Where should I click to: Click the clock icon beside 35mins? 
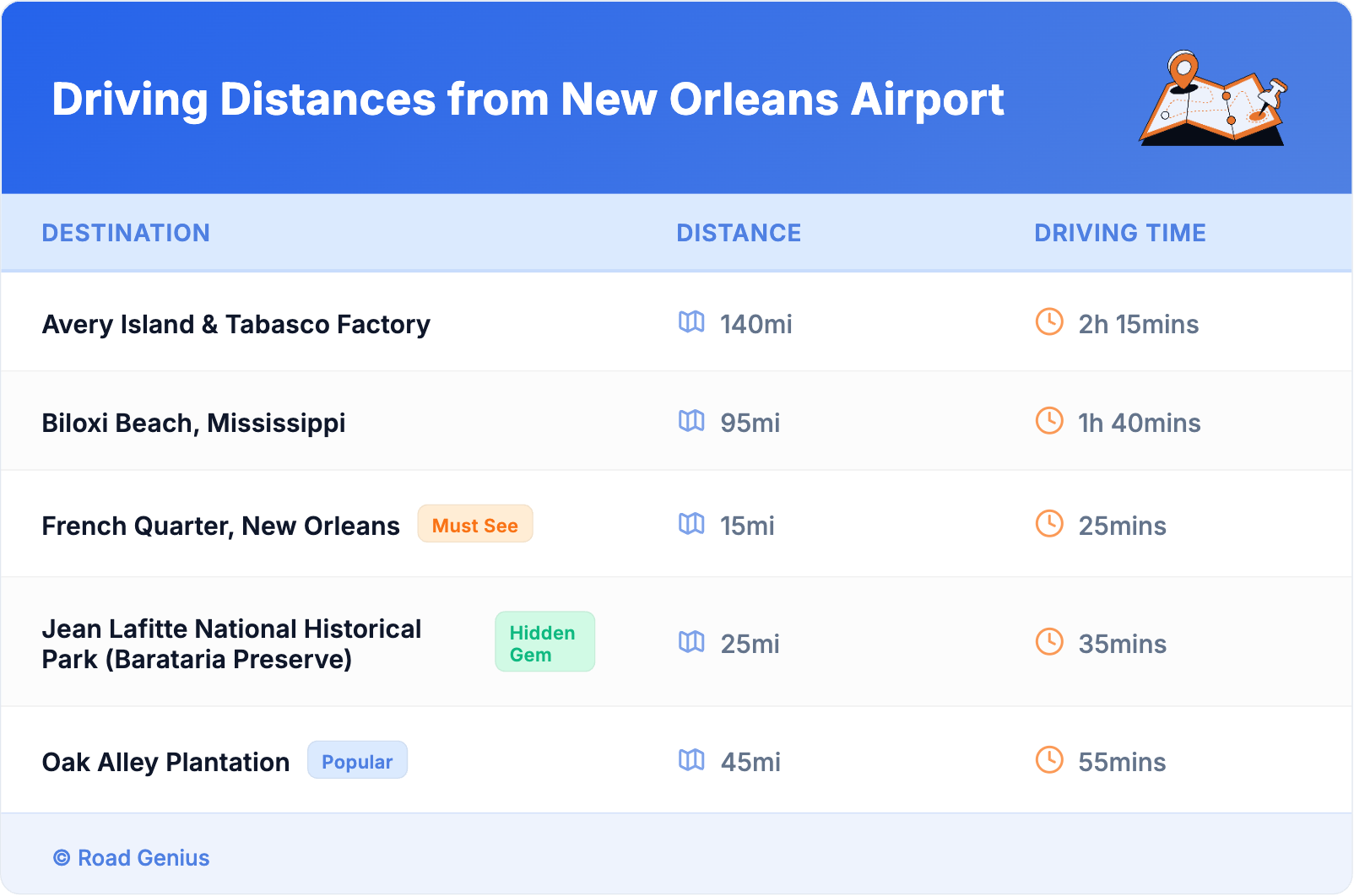(1049, 642)
